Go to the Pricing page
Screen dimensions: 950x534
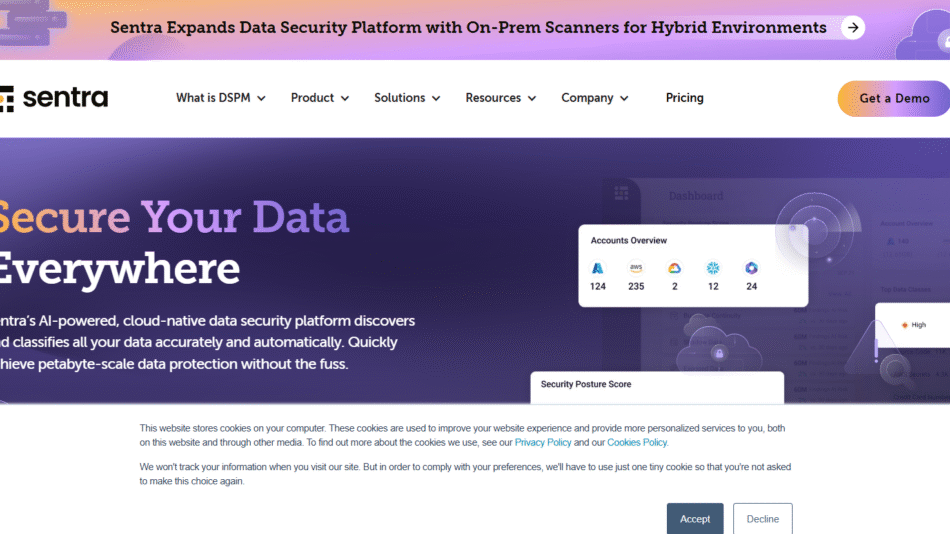tap(684, 98)
